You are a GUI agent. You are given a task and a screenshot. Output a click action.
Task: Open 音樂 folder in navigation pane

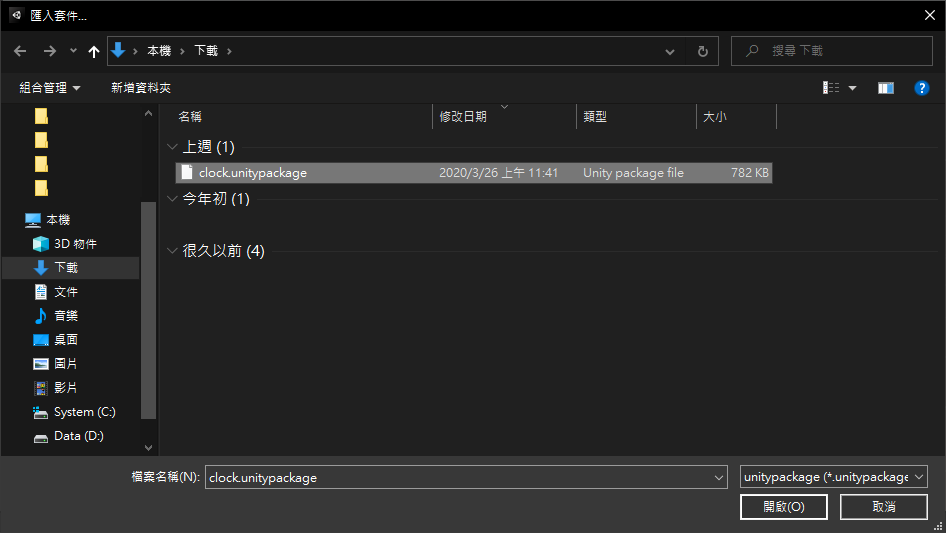pyautogui.click(x=66, y=316)
